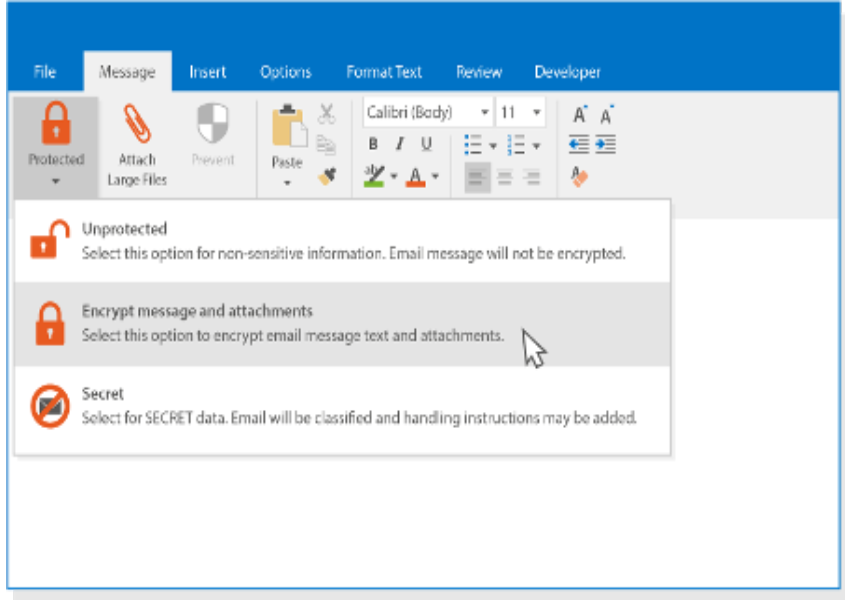
Task: Open the font size 11 dropdown
Action: 537,113
